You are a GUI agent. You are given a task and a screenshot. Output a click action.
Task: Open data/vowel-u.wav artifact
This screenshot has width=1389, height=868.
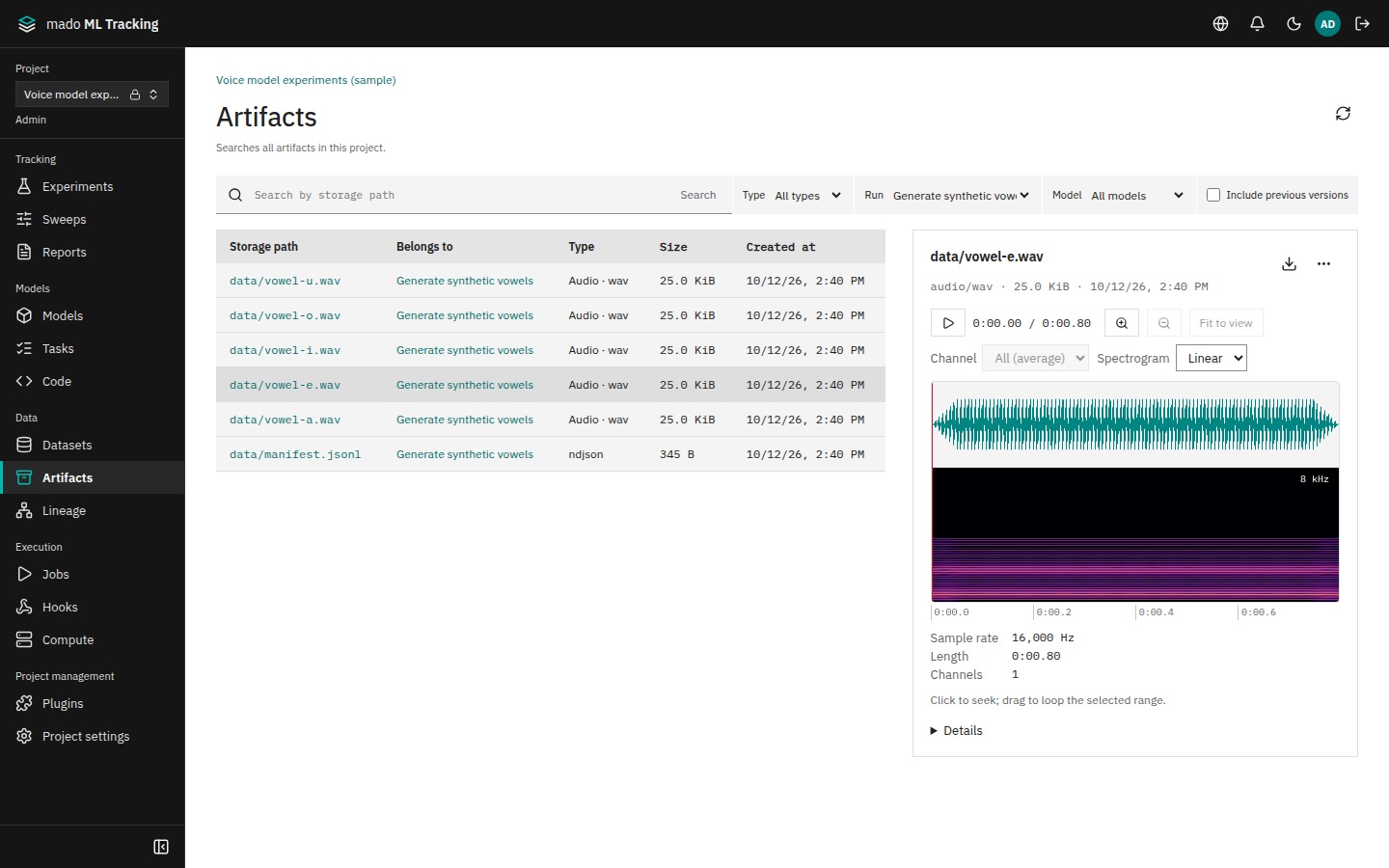[285, 281]
